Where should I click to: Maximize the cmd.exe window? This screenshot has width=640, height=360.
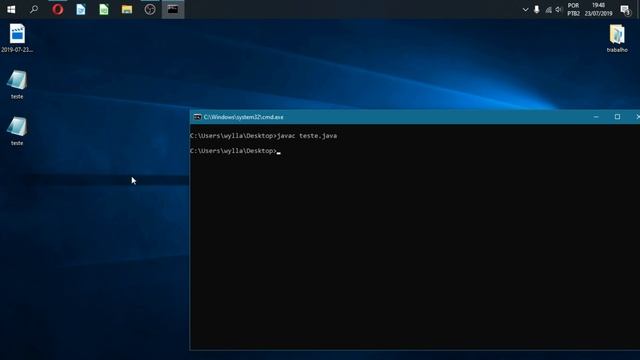(x=617, y=117)
